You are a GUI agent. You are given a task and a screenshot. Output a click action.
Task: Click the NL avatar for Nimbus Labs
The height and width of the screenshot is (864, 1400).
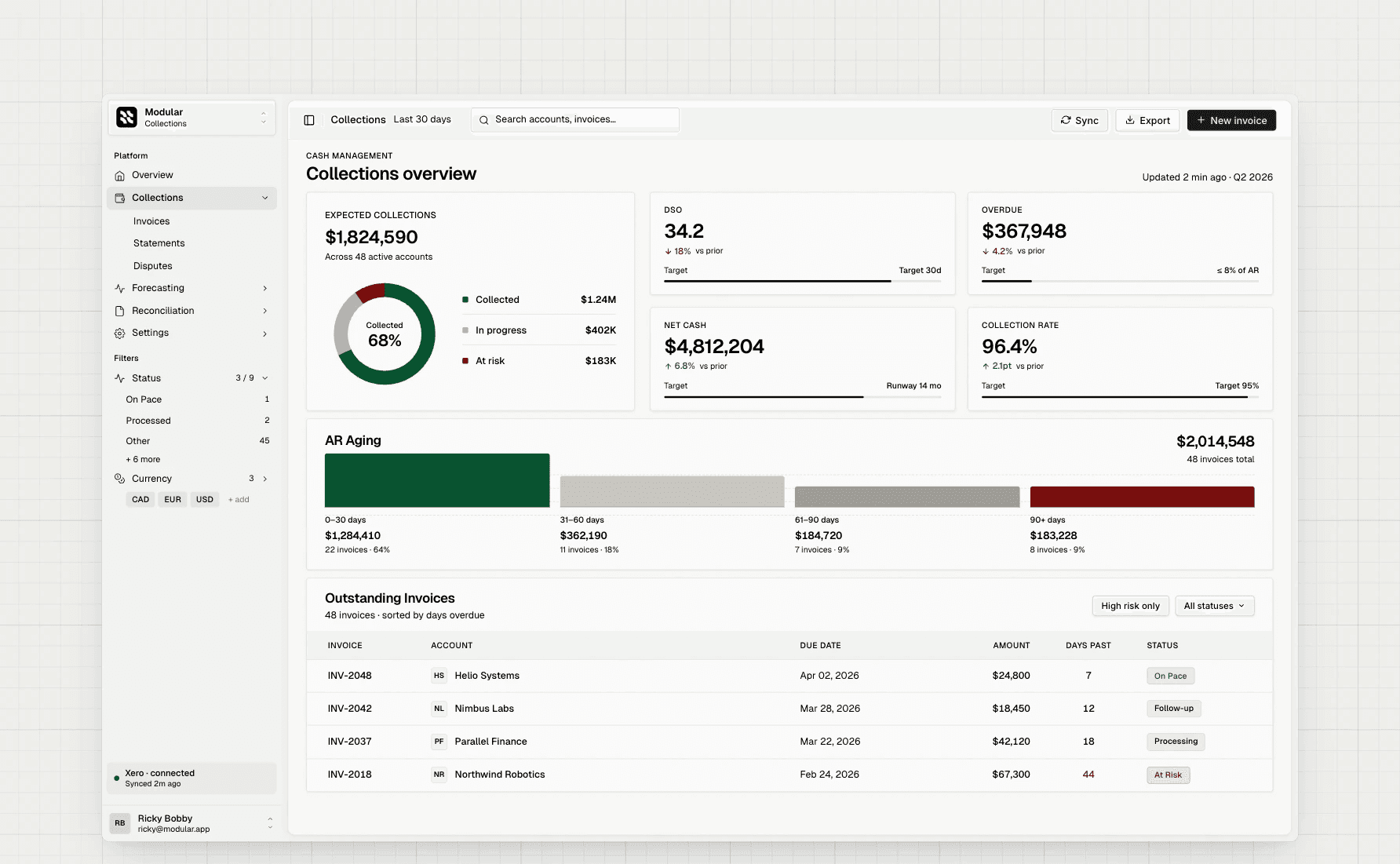(x=439, y=709)
